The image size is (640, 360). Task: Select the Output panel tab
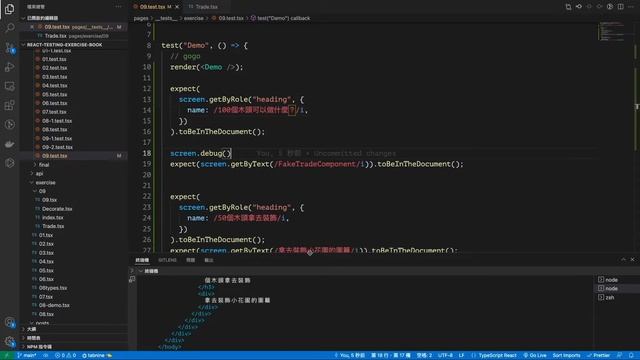pyautogui.click(x=209, y=260)
